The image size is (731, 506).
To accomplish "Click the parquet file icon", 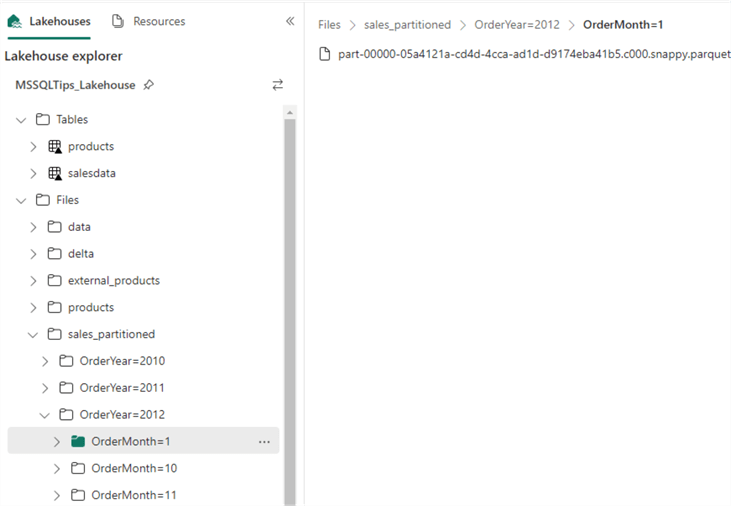I will [x=324, y=54].
